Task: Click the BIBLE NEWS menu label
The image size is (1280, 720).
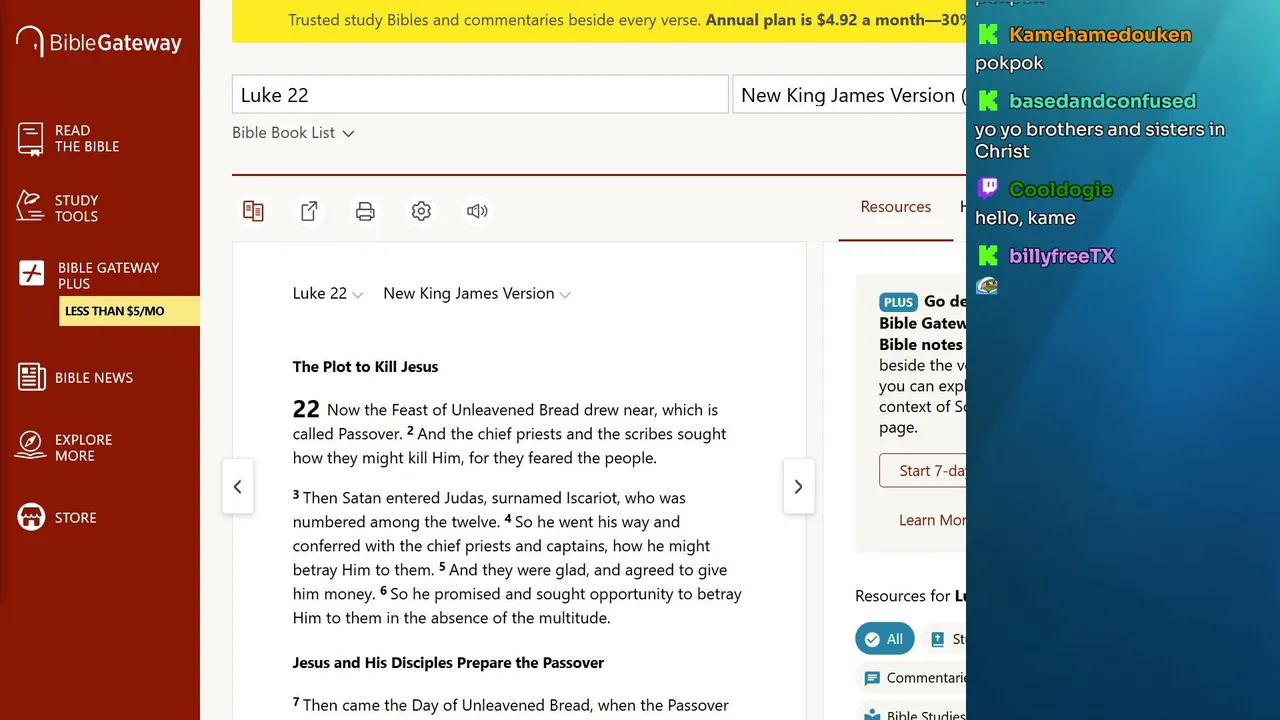Action: tap(94, 378)
